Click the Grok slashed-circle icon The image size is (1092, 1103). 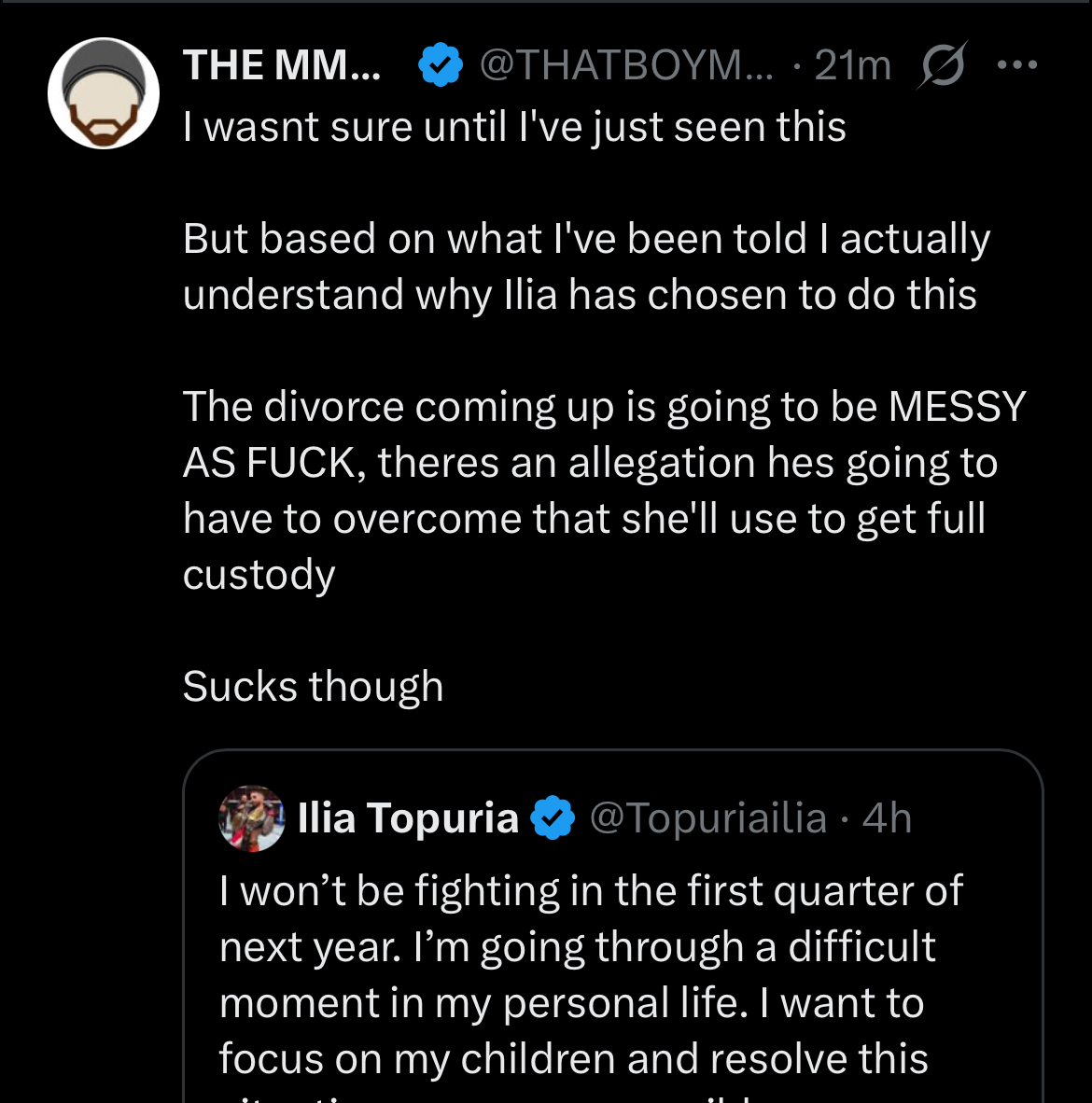click(x=942, y=65)
